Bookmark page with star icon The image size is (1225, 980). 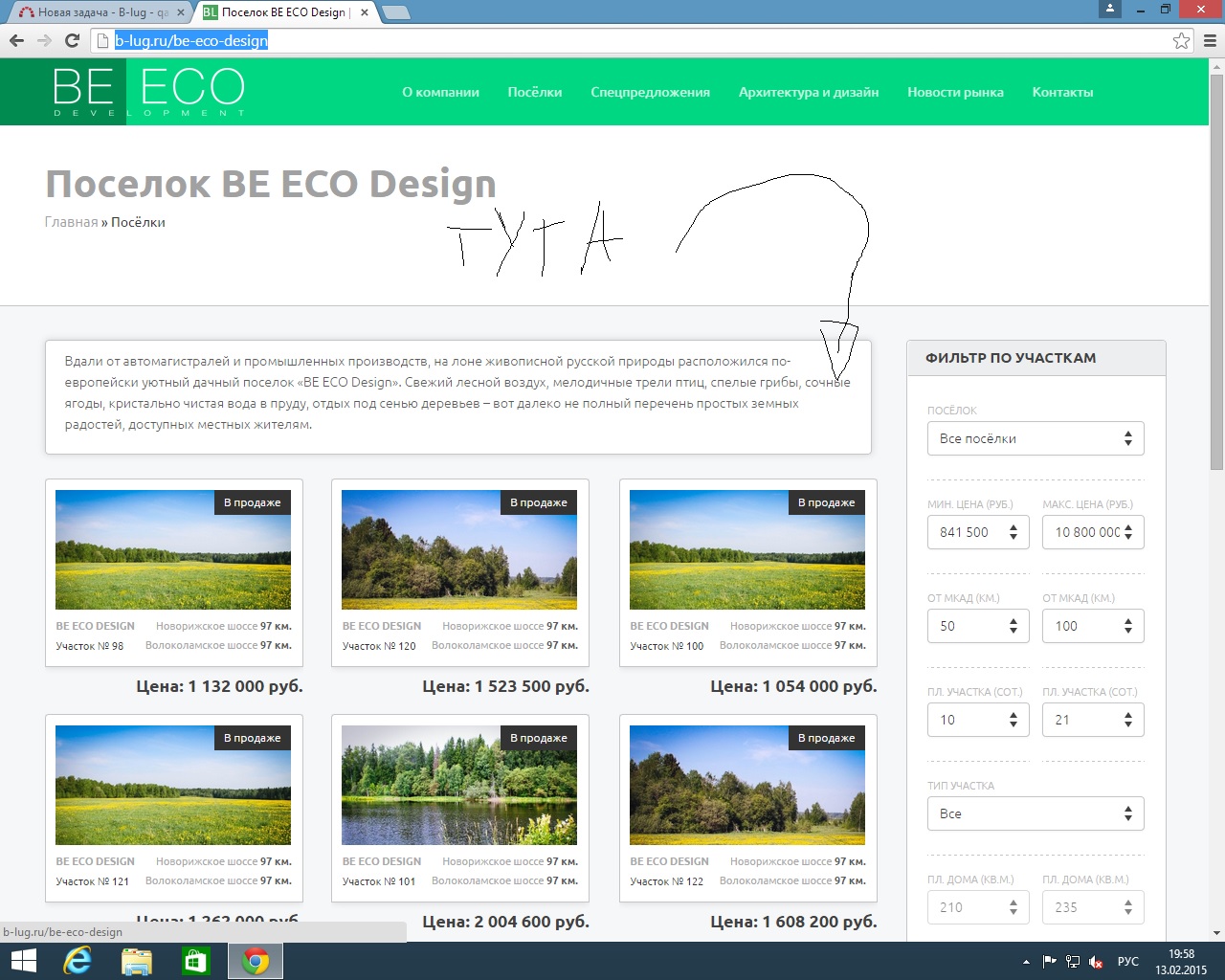coord(1181,40)
